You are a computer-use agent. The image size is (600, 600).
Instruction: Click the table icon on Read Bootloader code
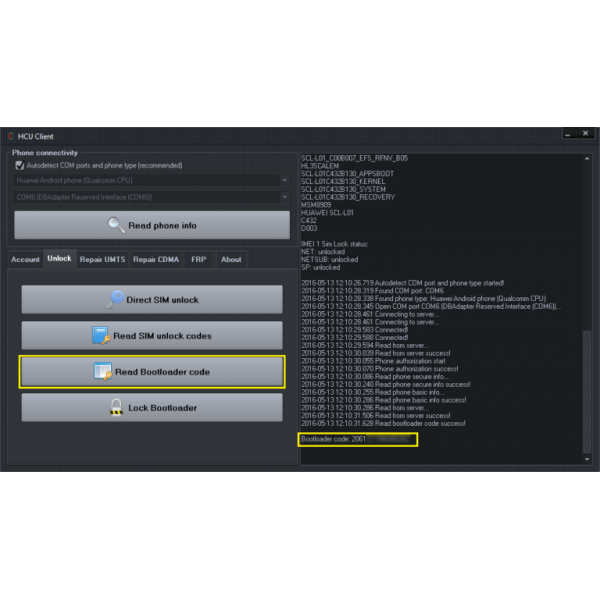tap(103, 371)
